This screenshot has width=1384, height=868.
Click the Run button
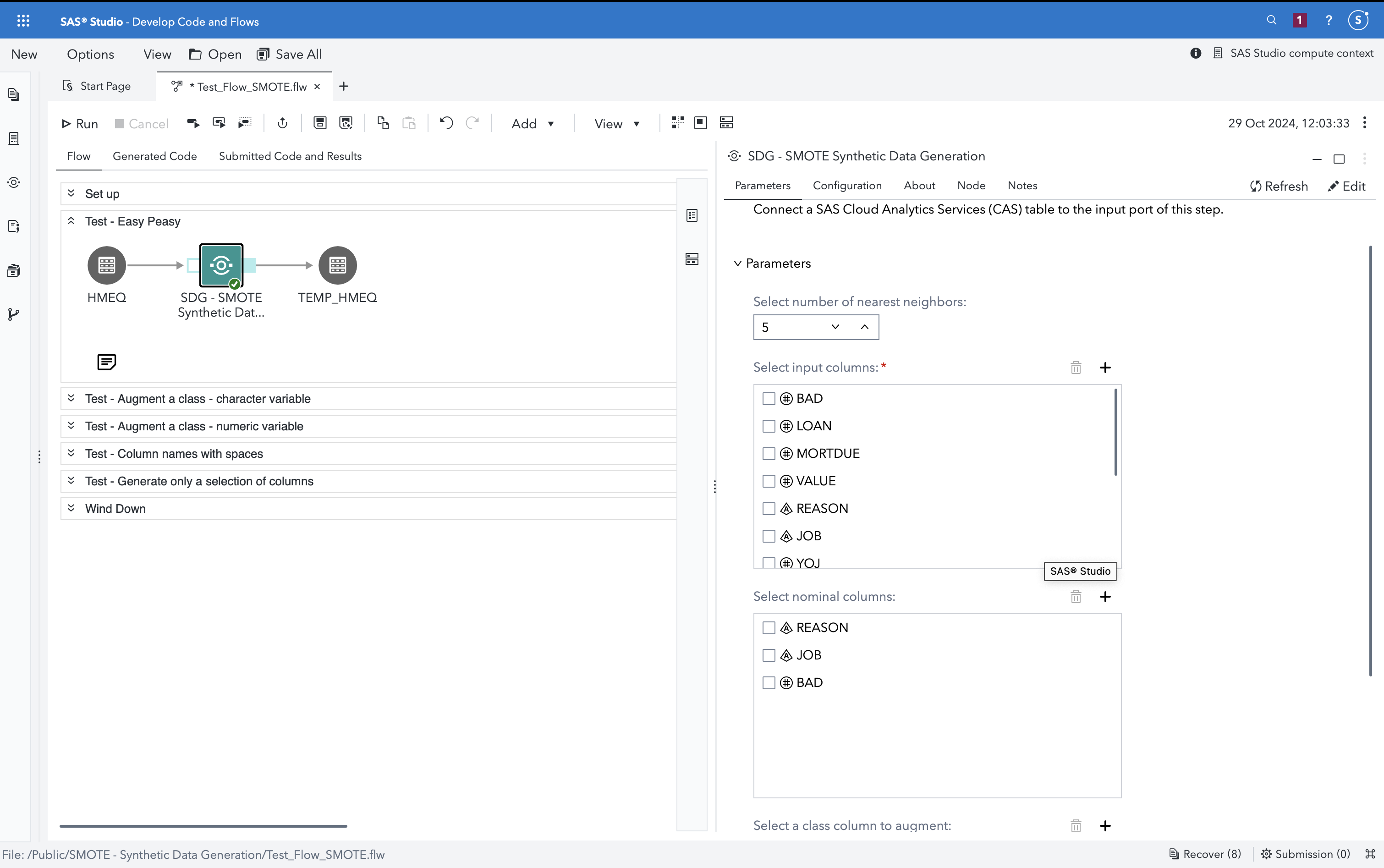[80, 124]
